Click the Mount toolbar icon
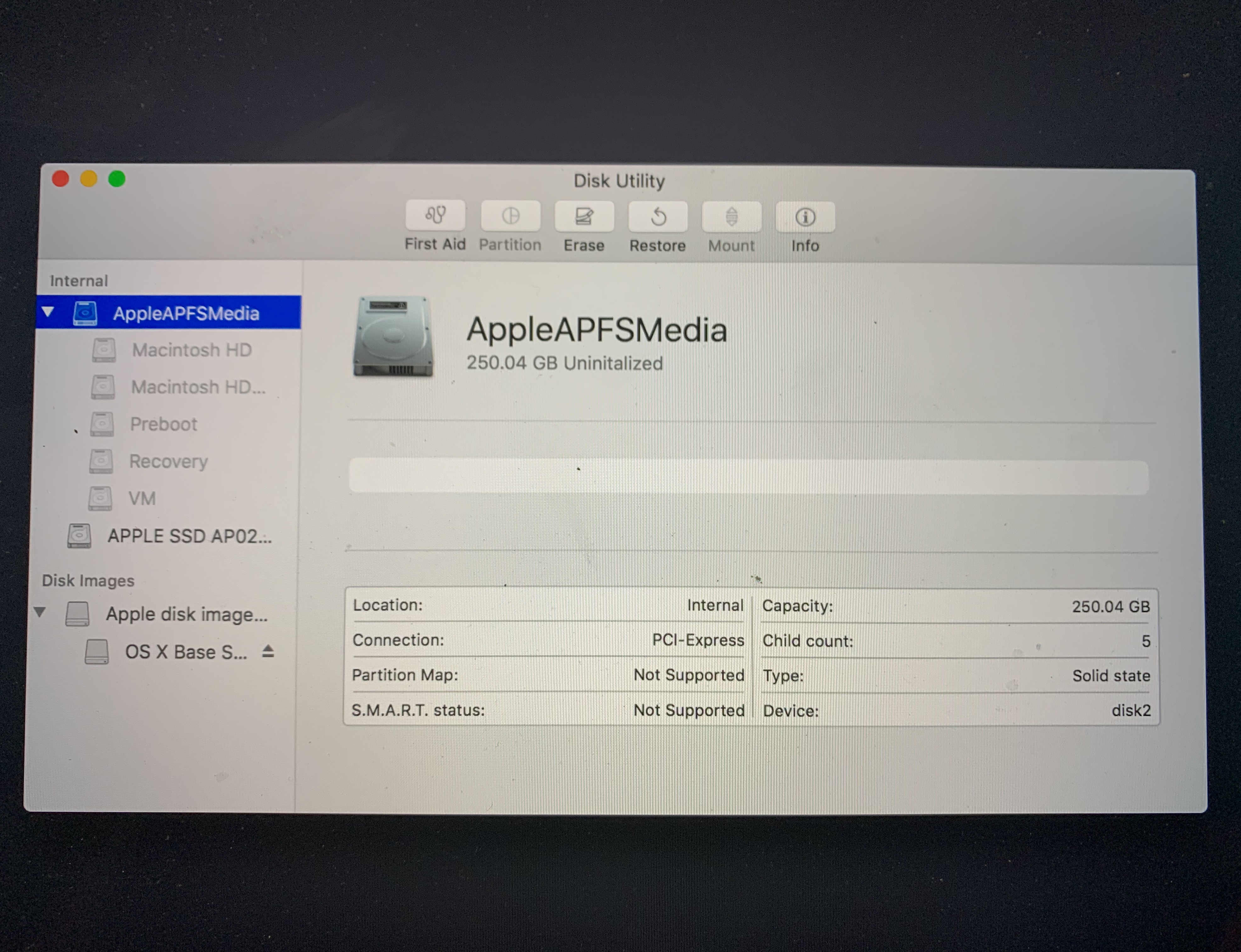This screenshot has width=1241, height=952. click(731, 217)
